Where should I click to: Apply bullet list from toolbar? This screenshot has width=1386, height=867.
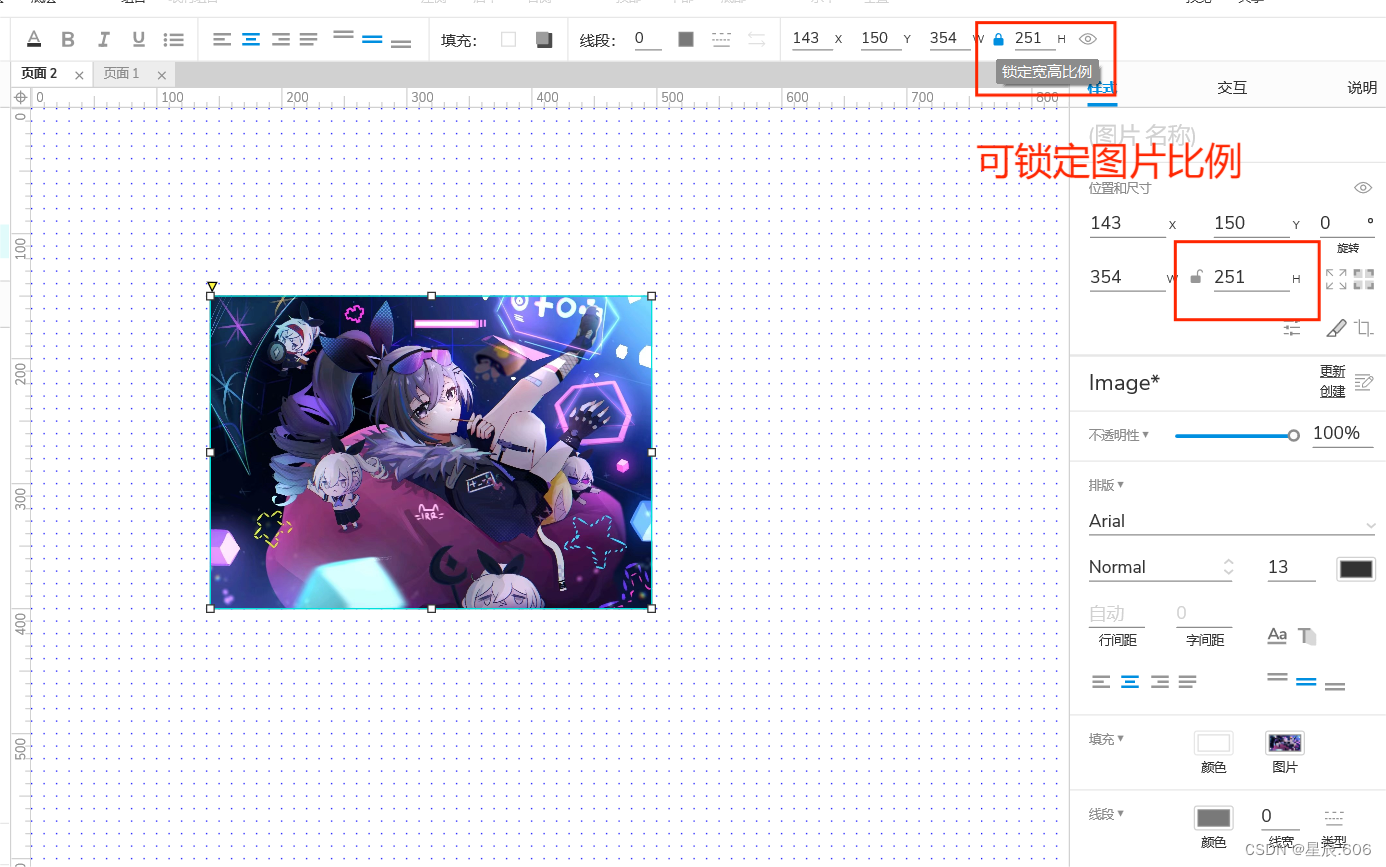[174, 39]
